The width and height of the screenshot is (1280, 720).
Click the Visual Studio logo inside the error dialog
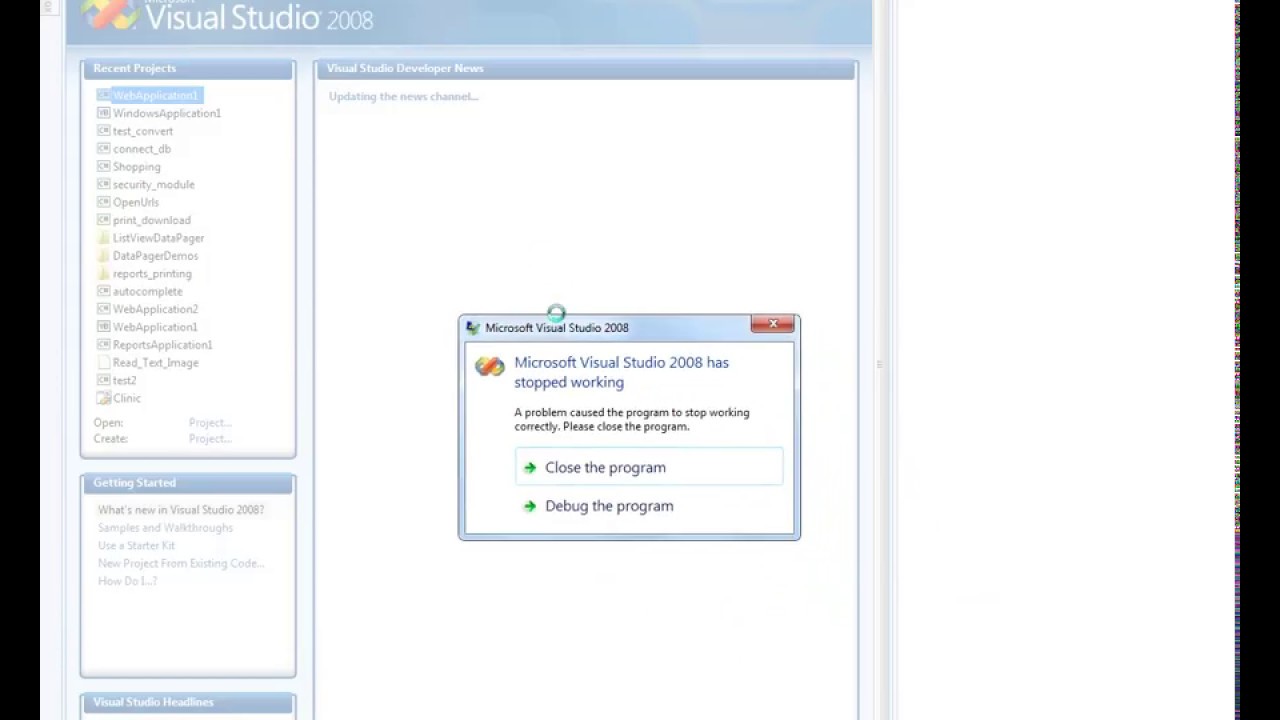tap(490, 366)
